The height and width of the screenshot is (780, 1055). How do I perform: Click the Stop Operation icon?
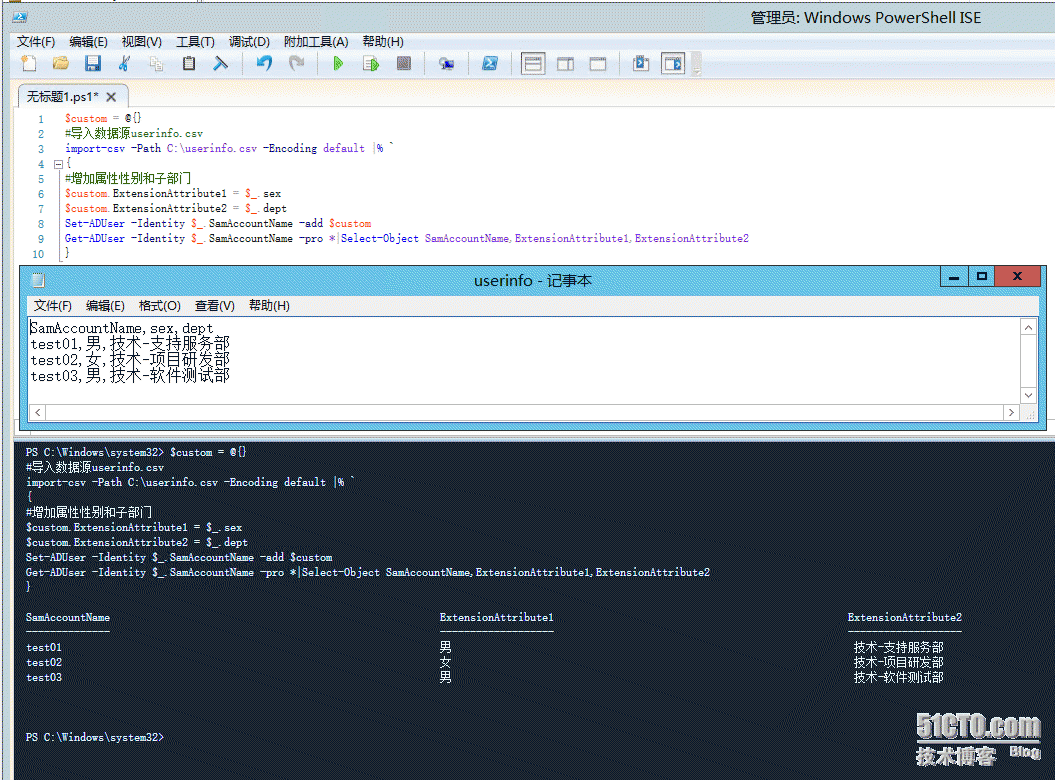(x=404, y=63)
